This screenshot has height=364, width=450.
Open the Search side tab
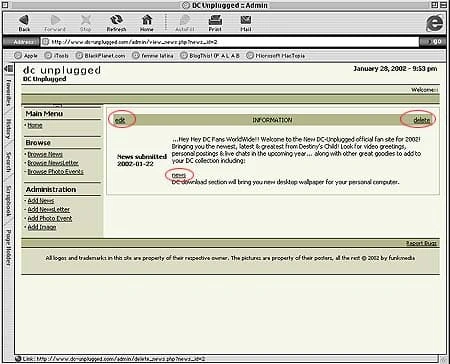pyautogui.click(x=9, y=162)
